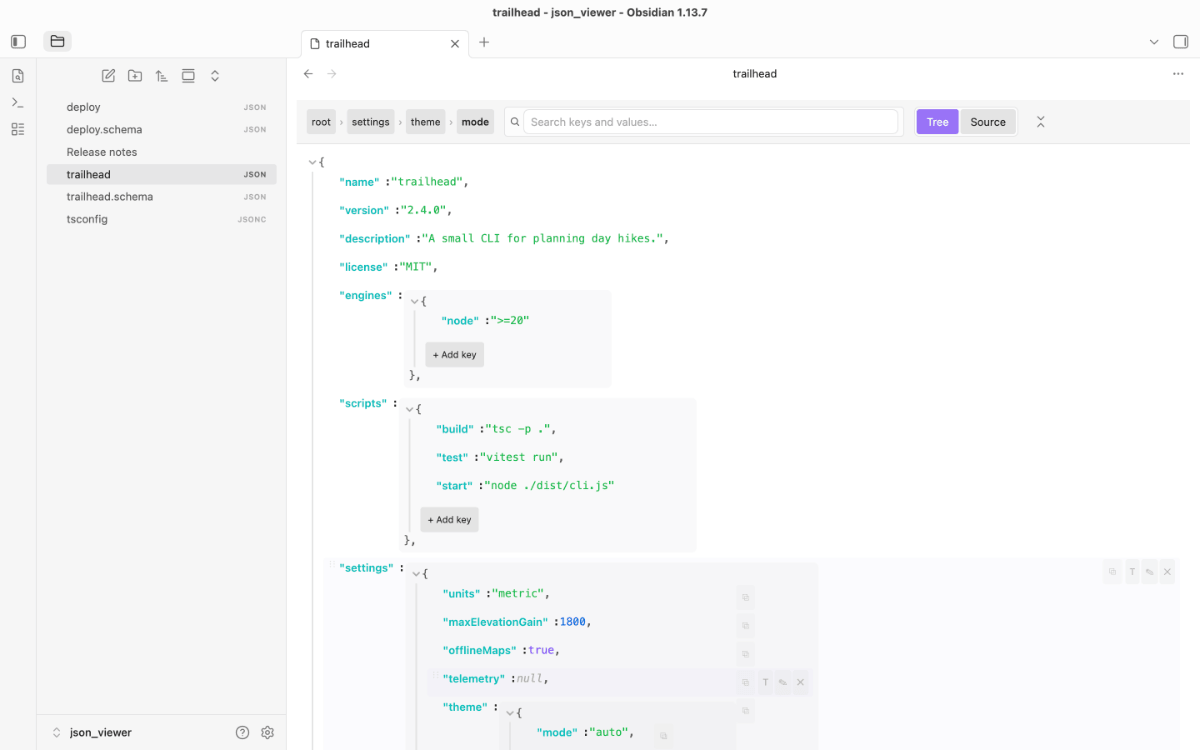1200x750 pixels.
Task: Copy the "settings" object
Action: tap(1112, 572)
